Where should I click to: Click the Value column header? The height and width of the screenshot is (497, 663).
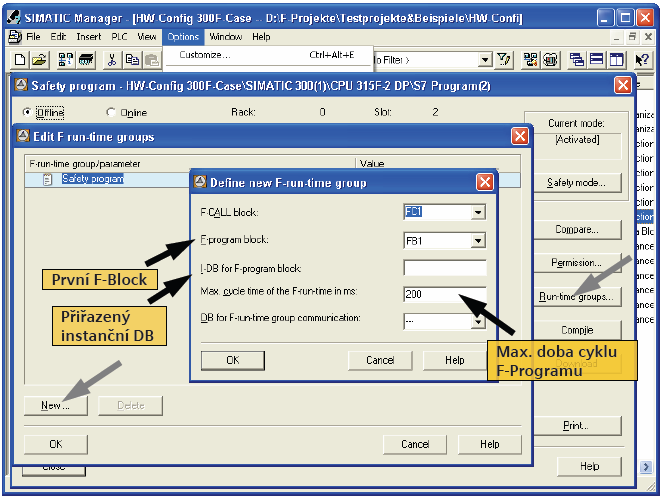pyautogui.click(x=438, y=163)
